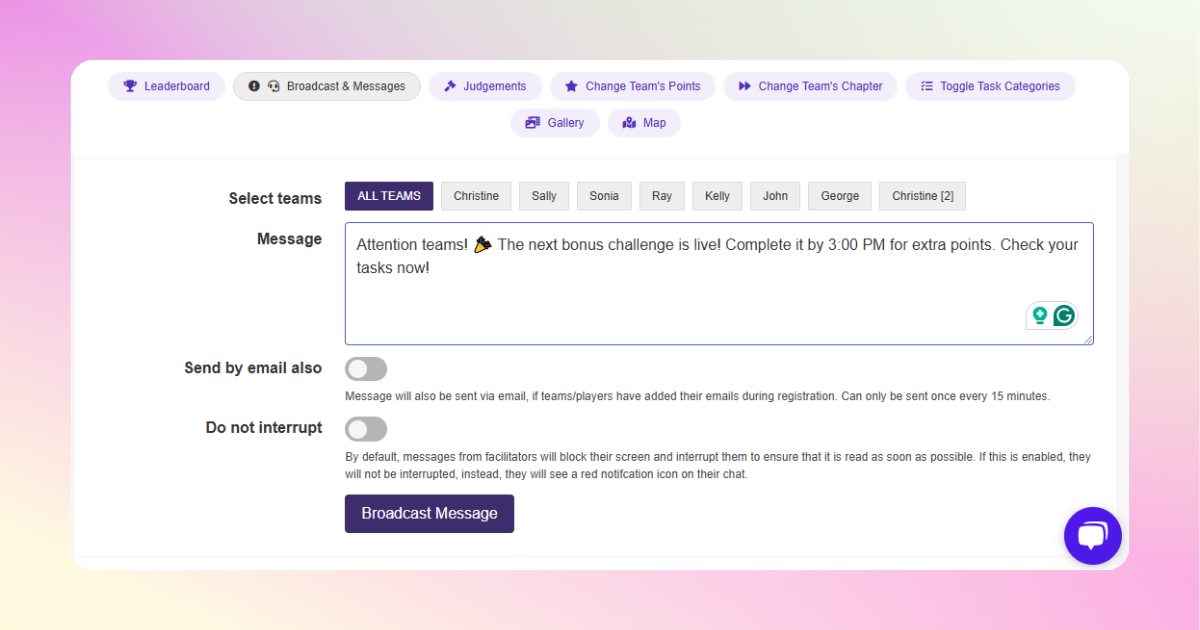Viewport: 1200px width, 630px height.
Task: Select team Ray
Action: pos(661,195)
